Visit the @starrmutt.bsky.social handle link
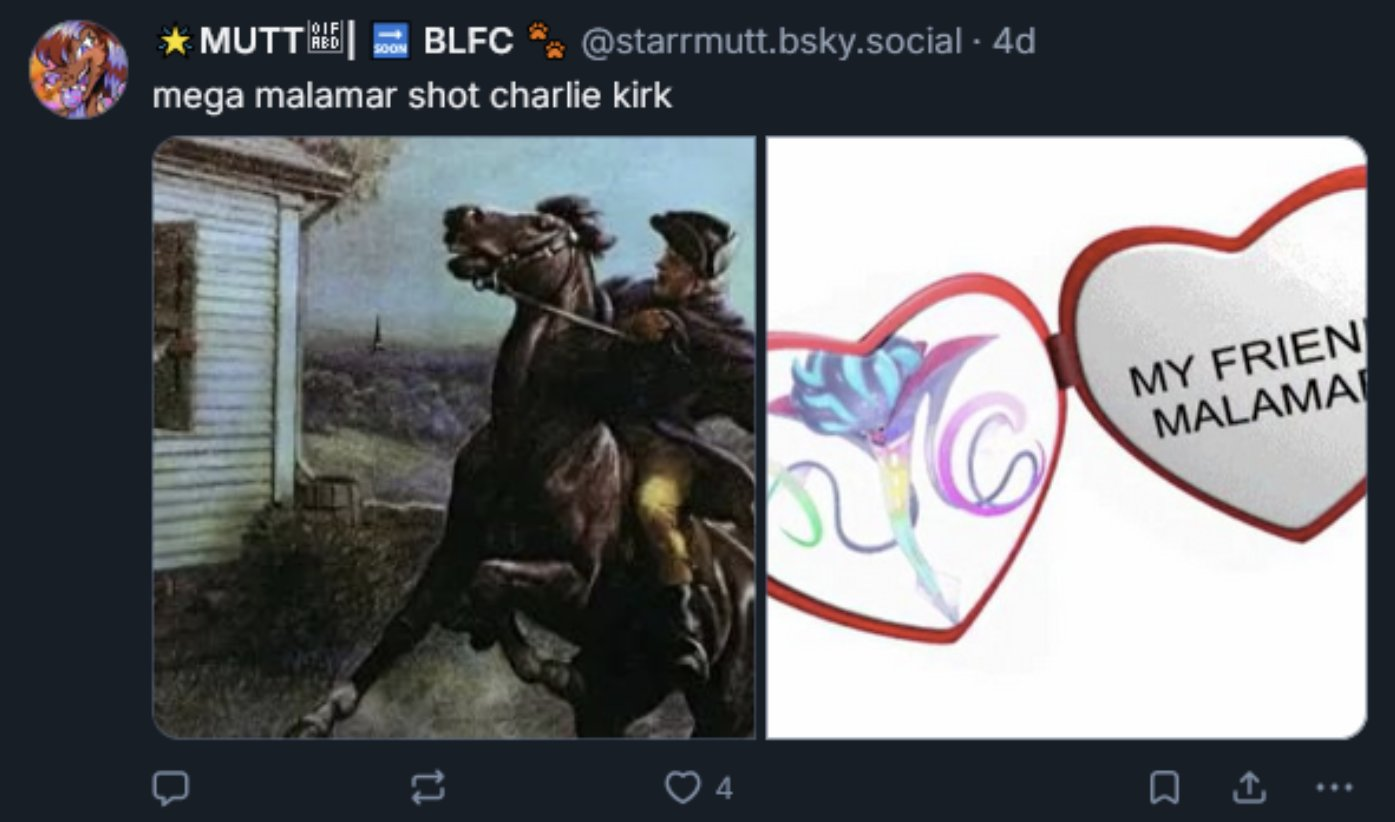This screenshot has width=1395, height=822. 774,41
